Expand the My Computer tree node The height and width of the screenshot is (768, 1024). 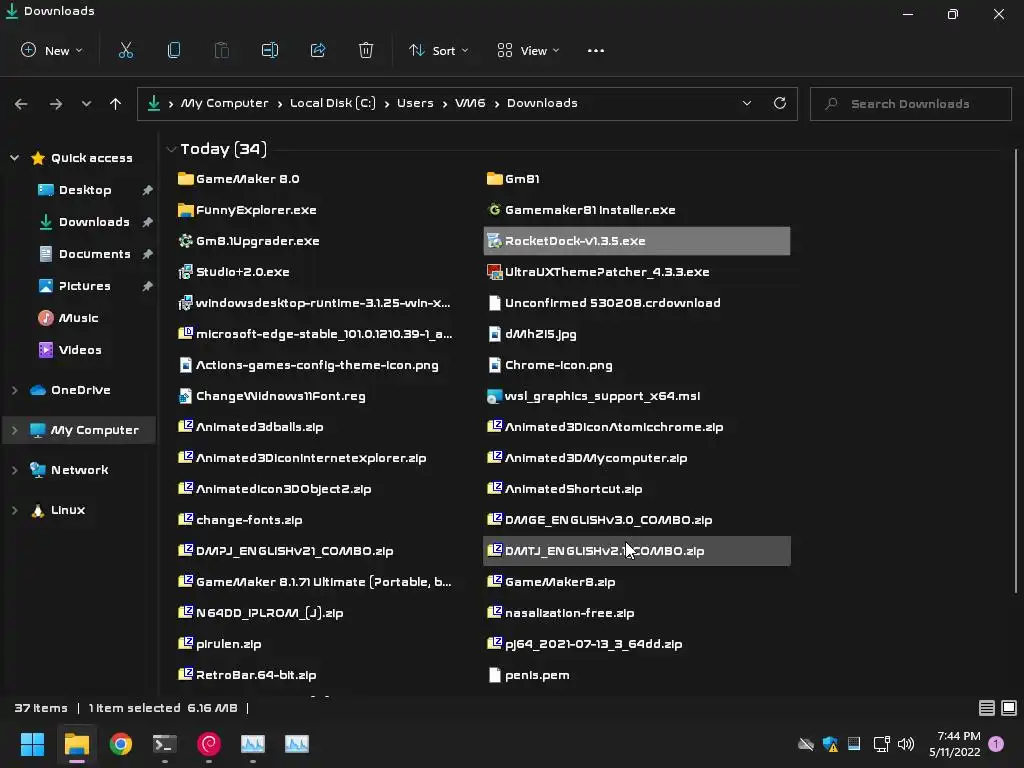14,430
